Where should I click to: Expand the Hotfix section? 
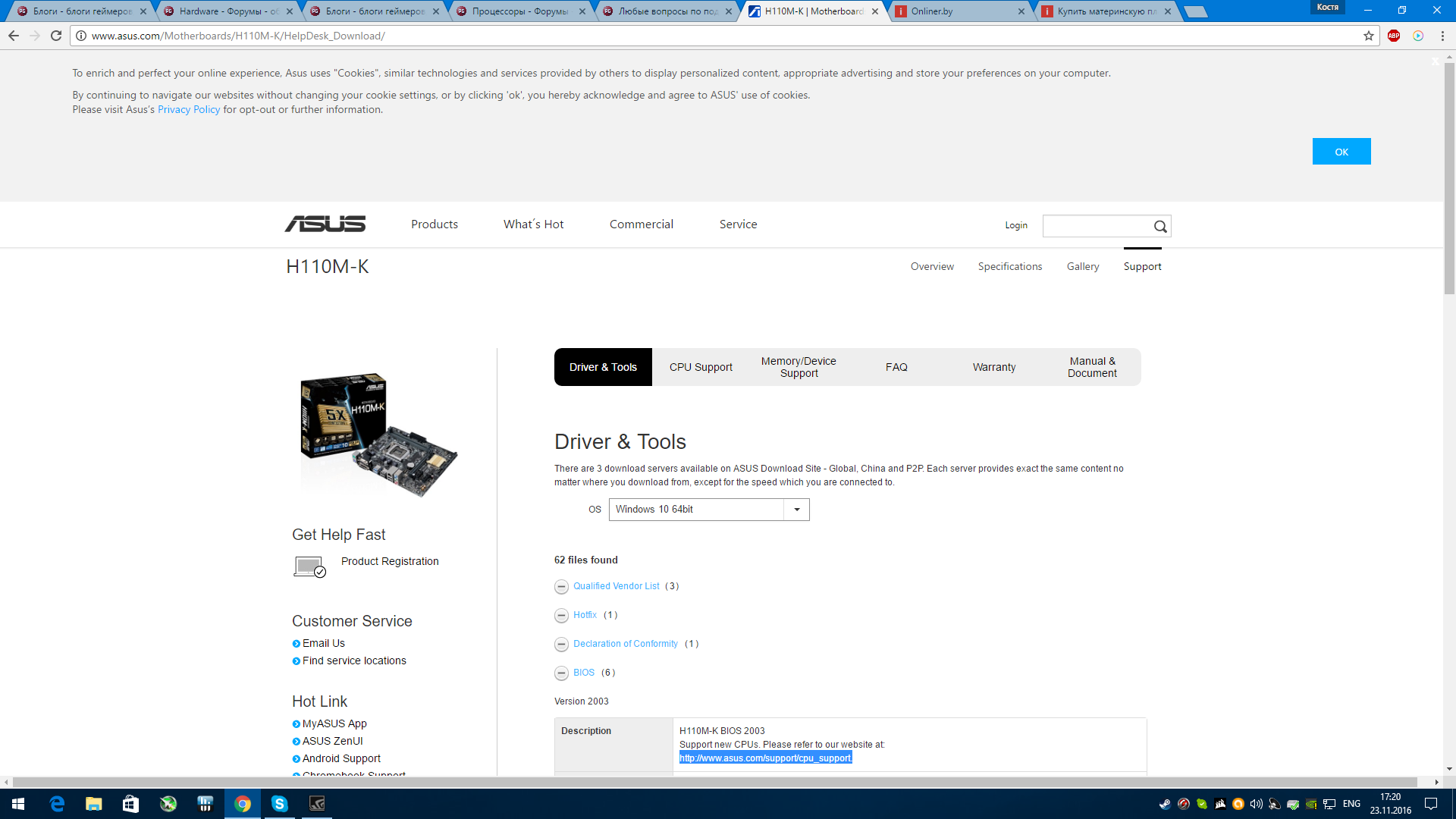[x=561, y=616]
